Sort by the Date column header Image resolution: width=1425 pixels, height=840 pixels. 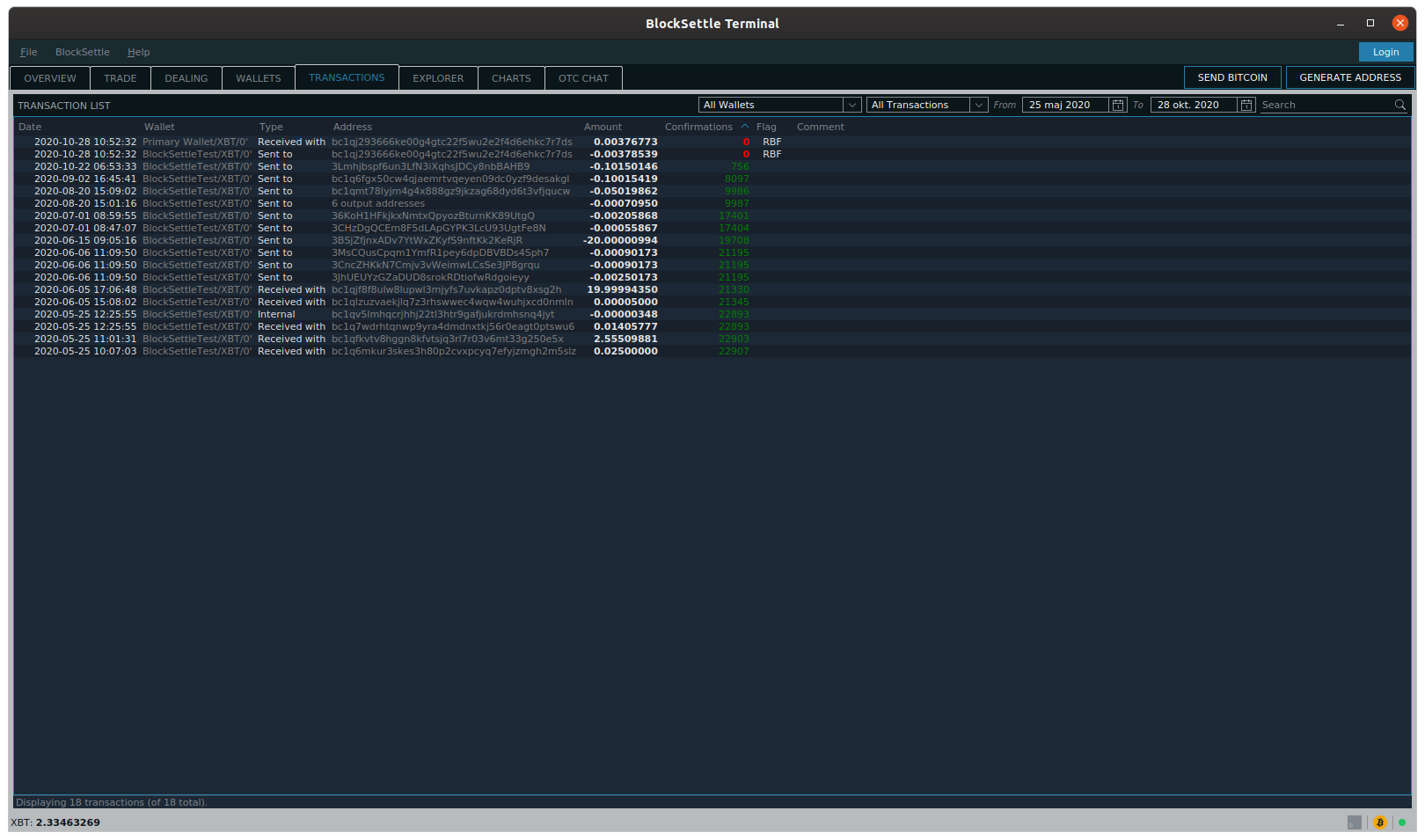30,127
